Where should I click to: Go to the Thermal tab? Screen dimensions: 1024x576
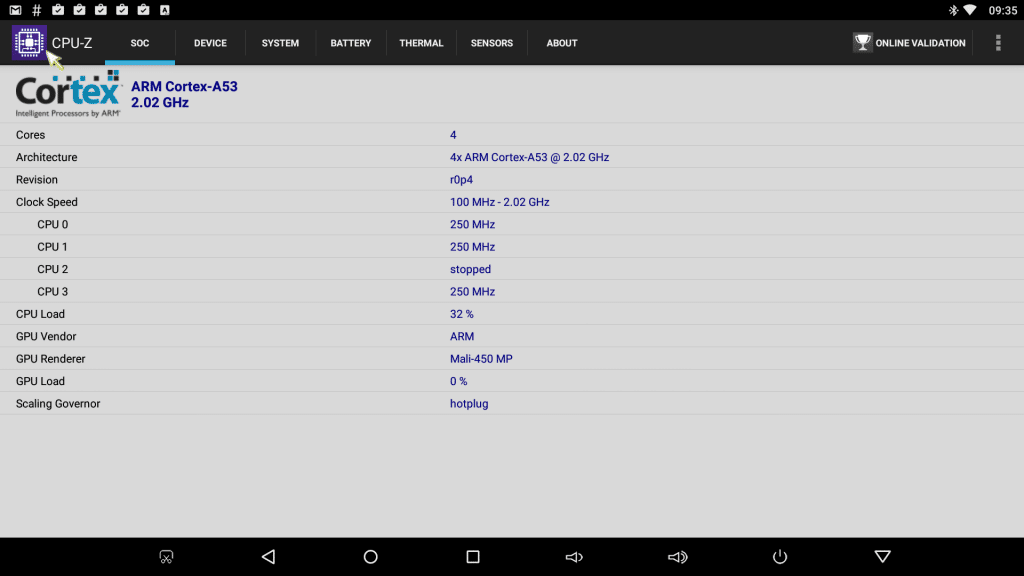[421, 43]
